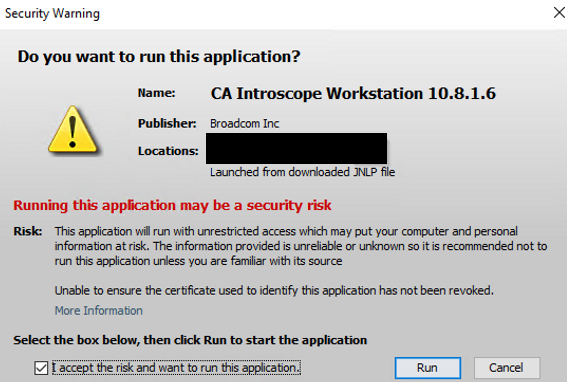Click the red security risk warning heading

click(x=172, y=205)
